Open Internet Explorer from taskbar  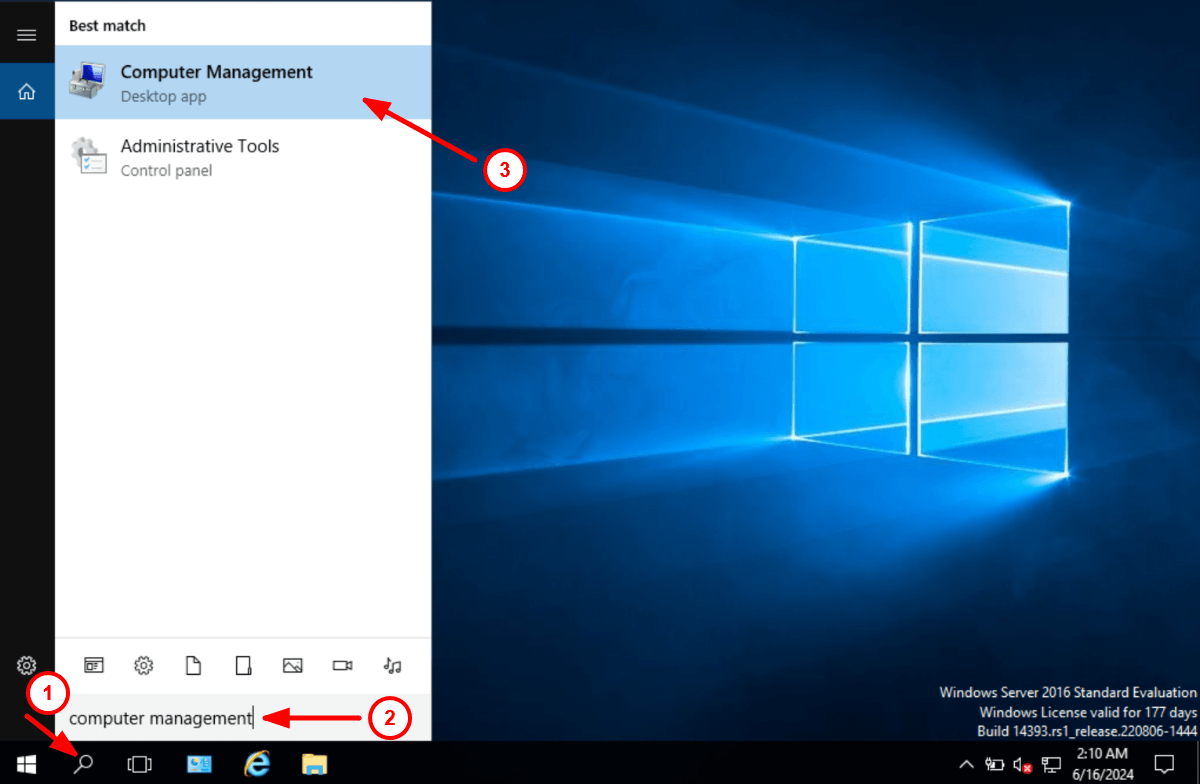257,764
